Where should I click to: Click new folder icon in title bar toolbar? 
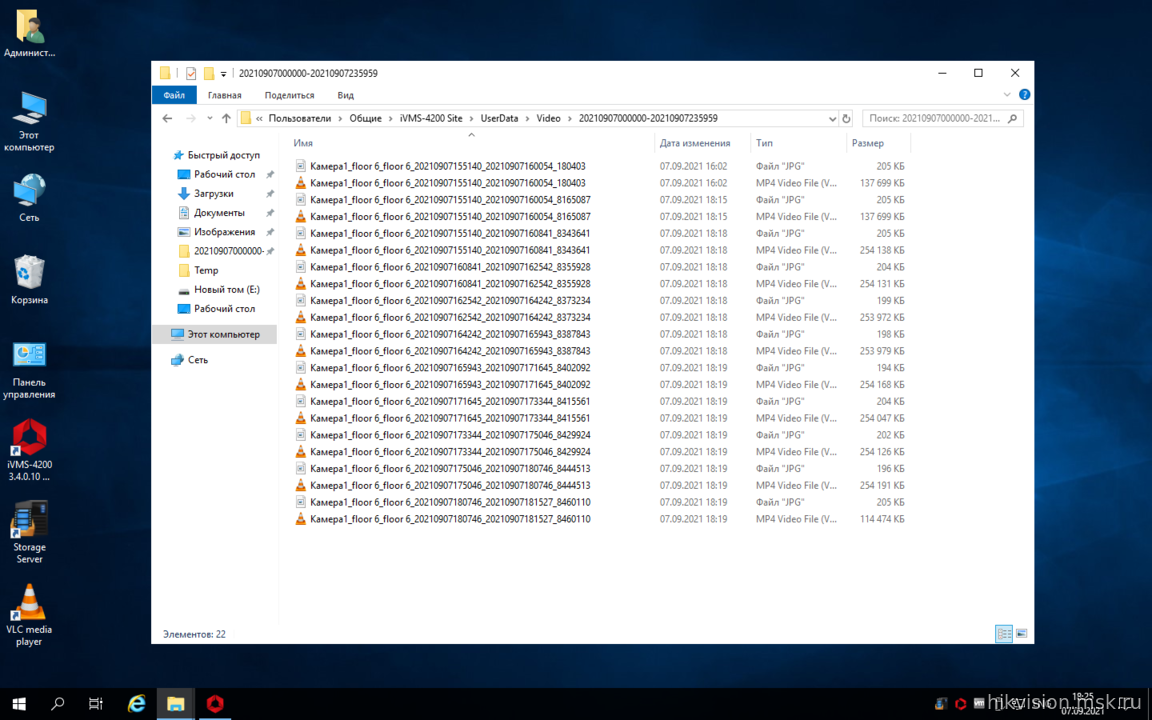click(209, 73)
